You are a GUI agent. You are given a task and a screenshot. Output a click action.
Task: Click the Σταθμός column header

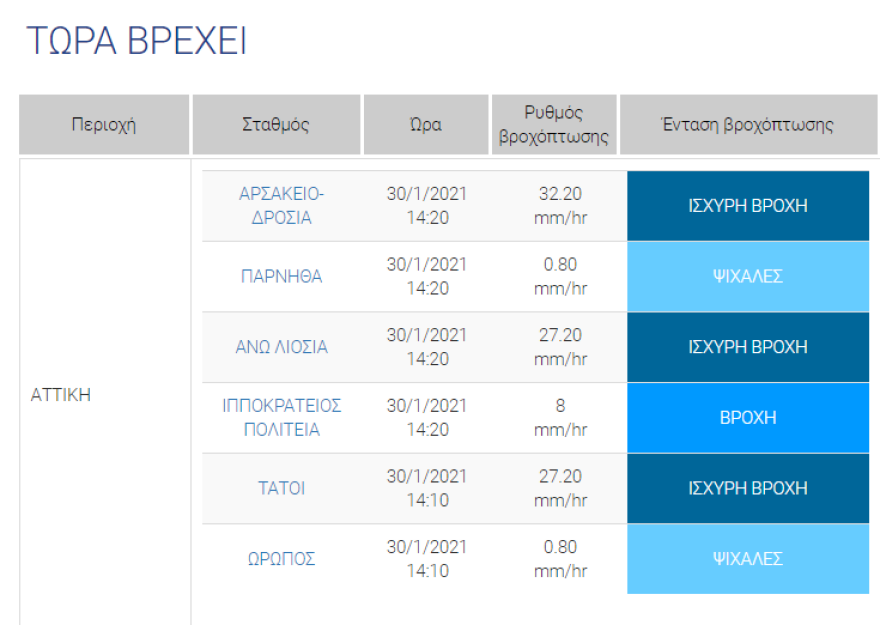click(276, 125)
